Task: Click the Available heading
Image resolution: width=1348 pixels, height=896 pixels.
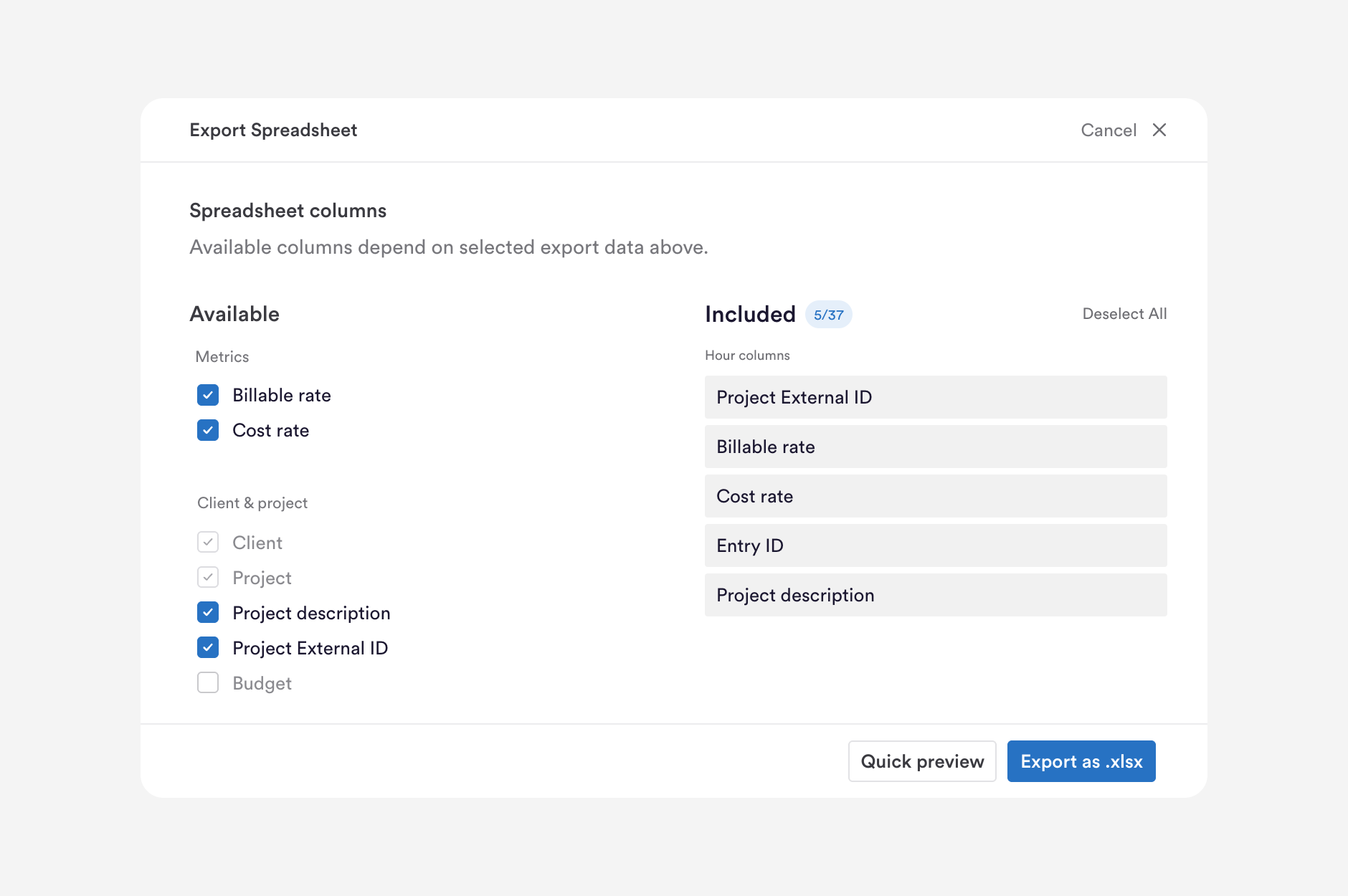Action: tap(234, 314)
